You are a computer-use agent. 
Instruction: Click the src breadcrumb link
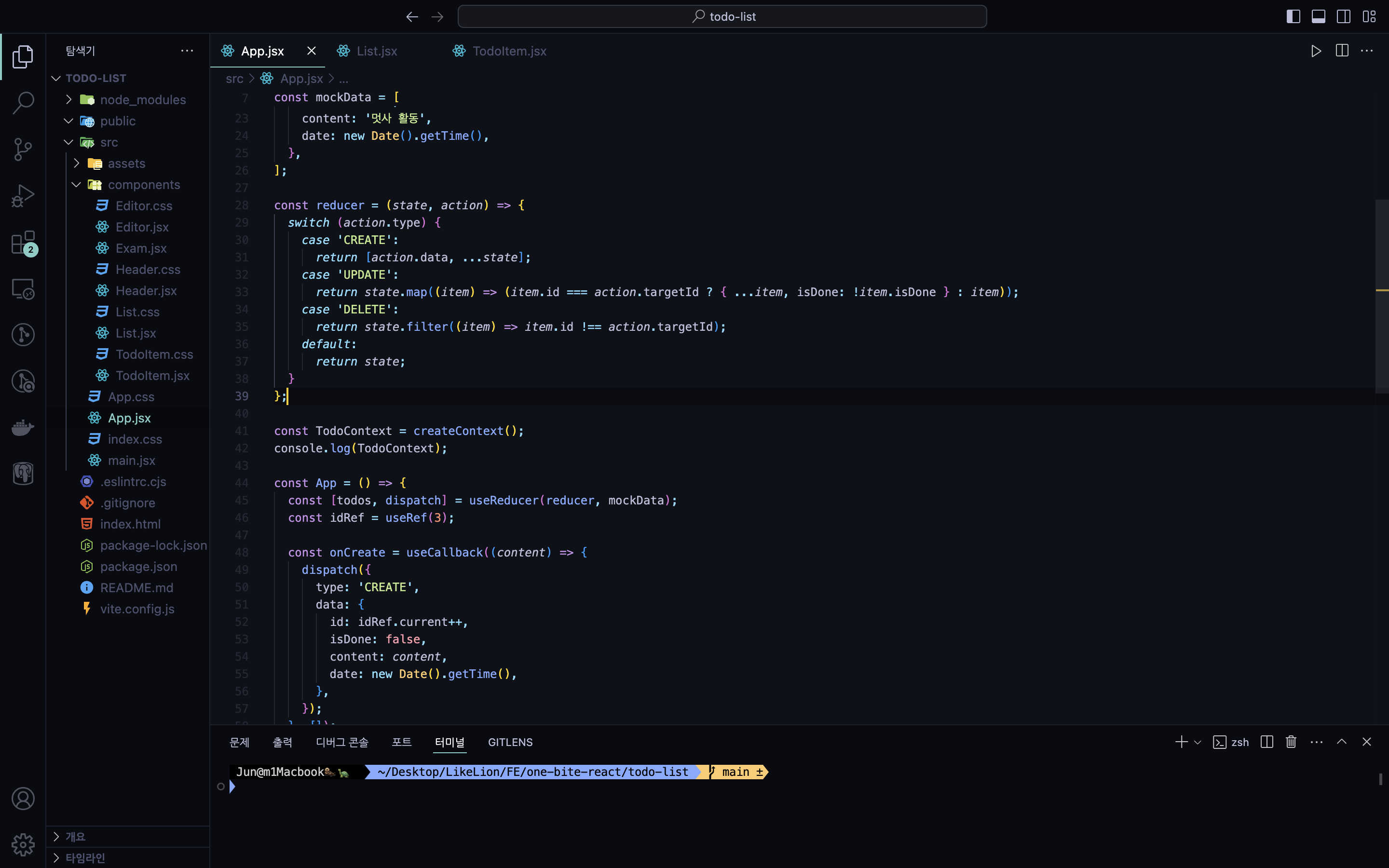[x=234, y=79]
